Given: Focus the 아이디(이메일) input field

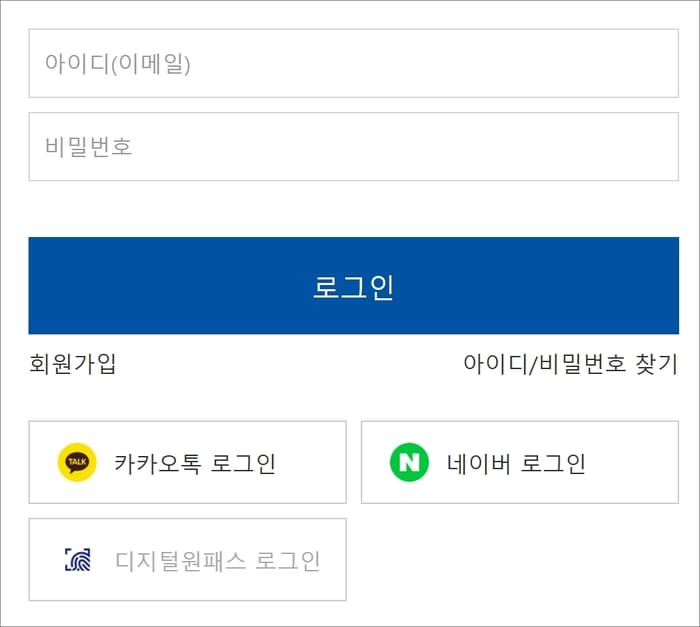Looking at the screenshot, I should click(354, 63).
